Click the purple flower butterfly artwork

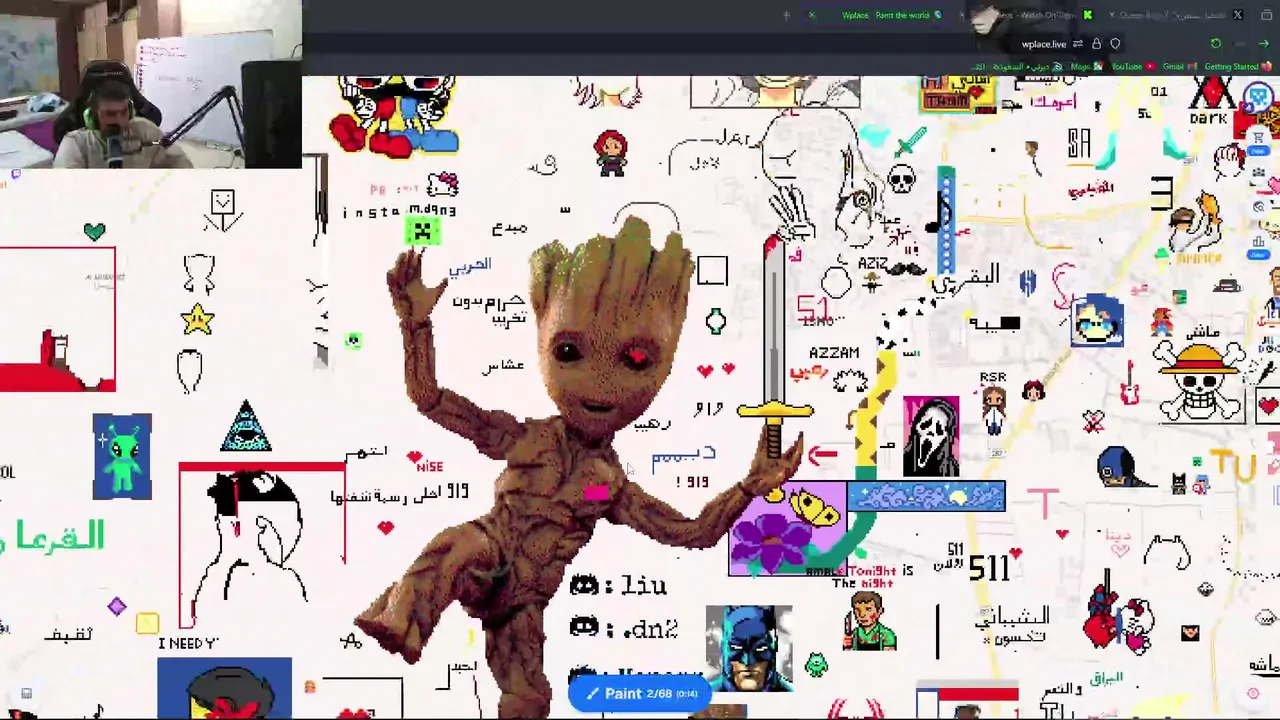(x=788, y=529)
